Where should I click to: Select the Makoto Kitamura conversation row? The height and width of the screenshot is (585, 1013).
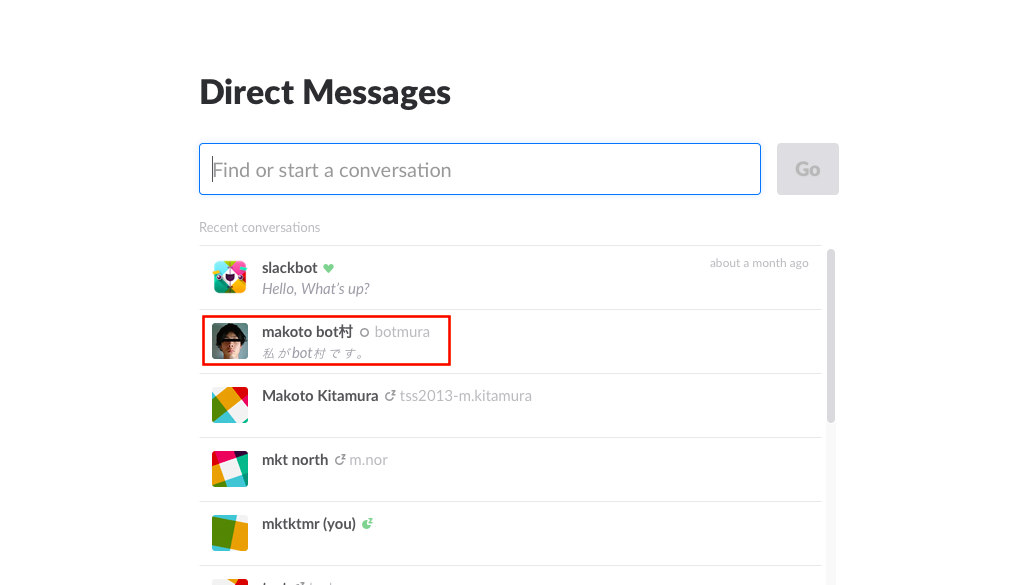[x=510, y=405]
